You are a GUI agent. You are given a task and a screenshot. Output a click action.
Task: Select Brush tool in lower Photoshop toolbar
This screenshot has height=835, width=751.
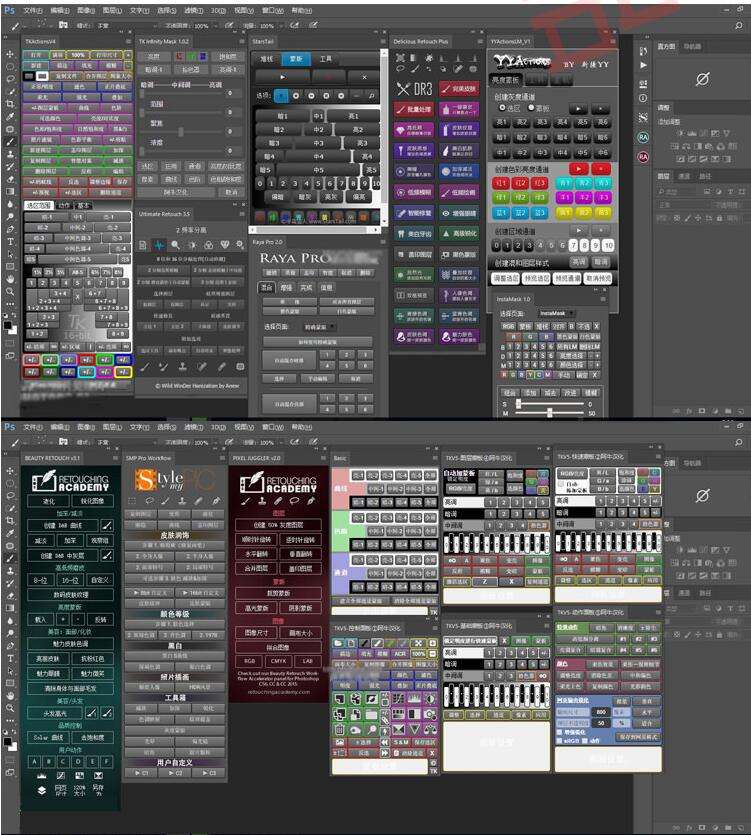coord(10,558)
